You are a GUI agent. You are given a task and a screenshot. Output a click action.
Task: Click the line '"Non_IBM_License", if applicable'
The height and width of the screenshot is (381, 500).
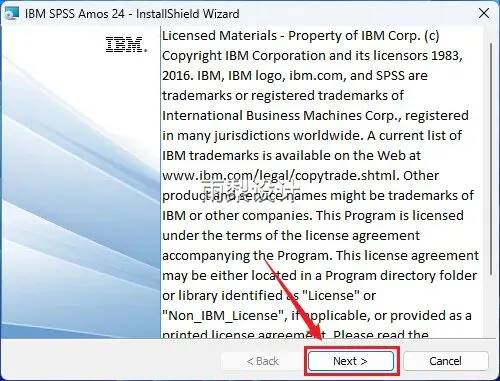point(317,316)
